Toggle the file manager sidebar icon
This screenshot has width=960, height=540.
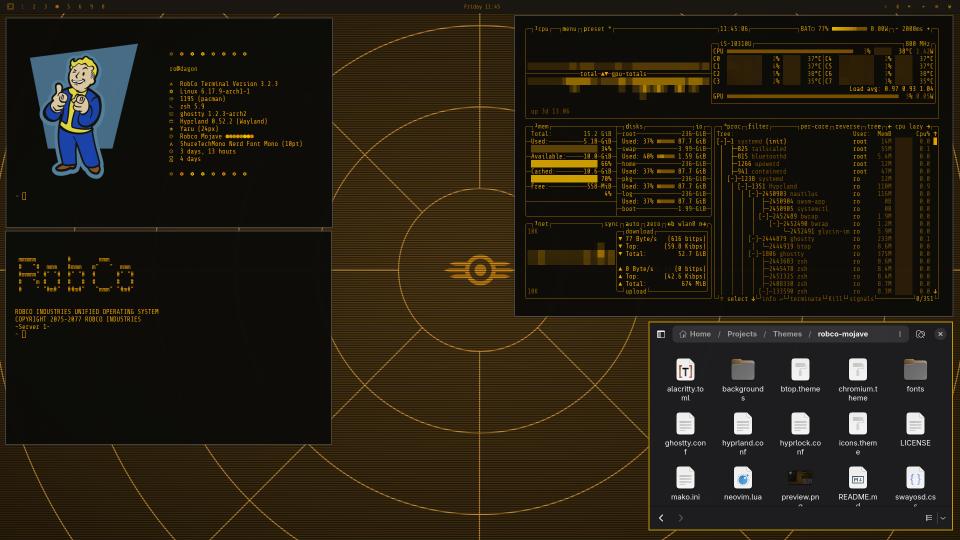point(661,334)
